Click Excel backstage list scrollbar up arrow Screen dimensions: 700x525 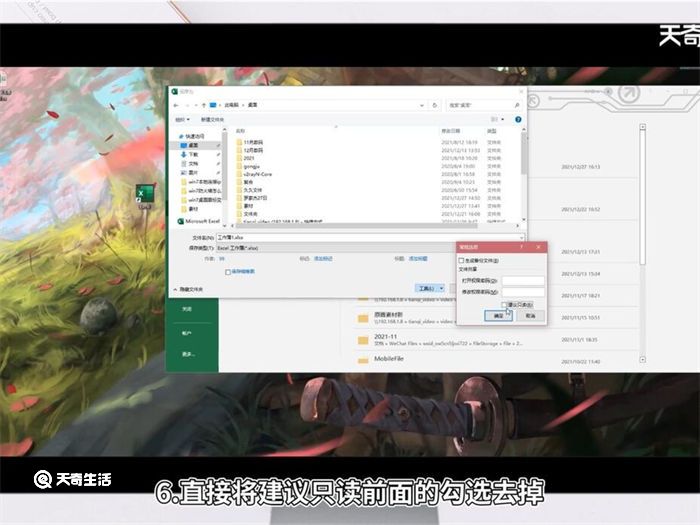tap(642, 127)
